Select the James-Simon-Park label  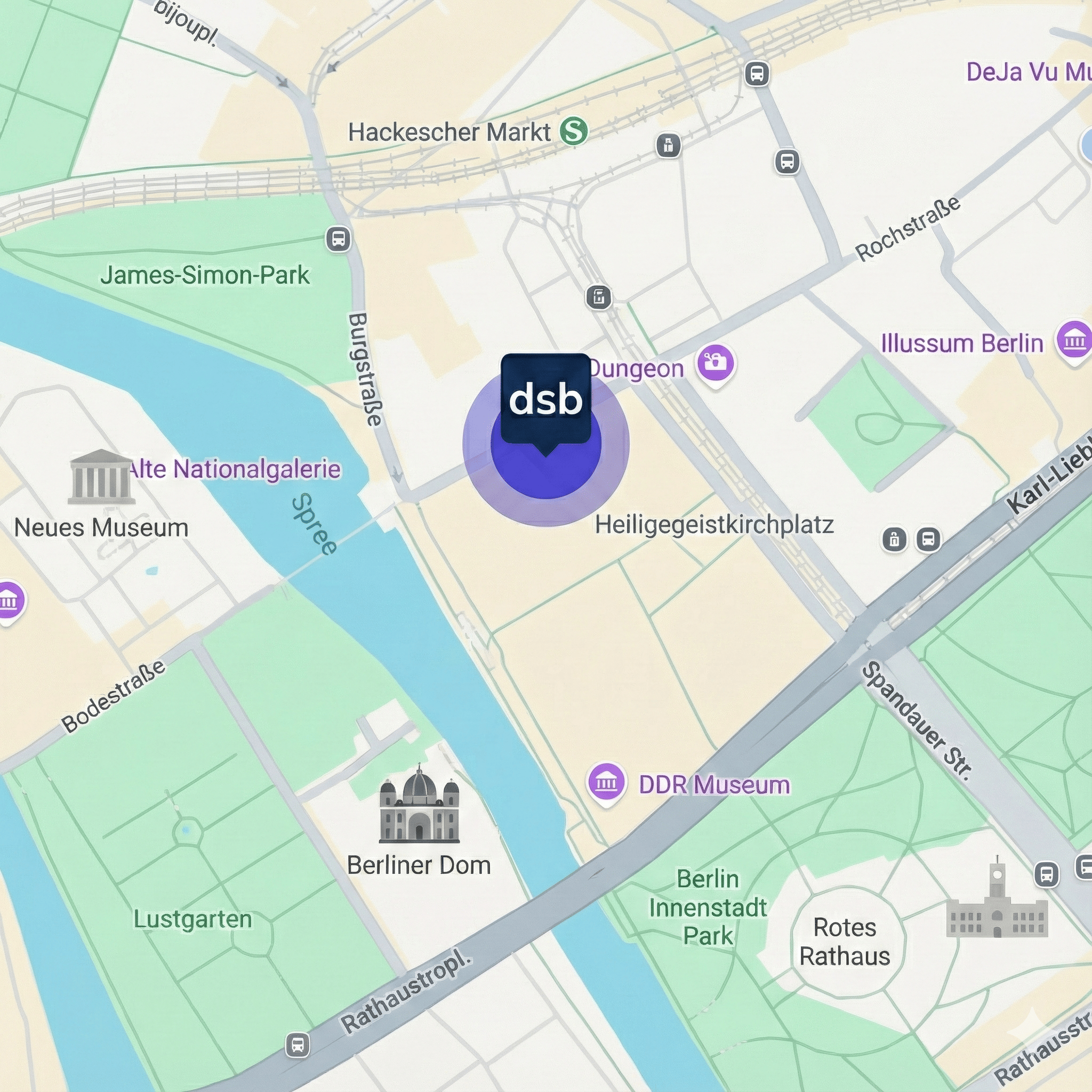(205, 275)
